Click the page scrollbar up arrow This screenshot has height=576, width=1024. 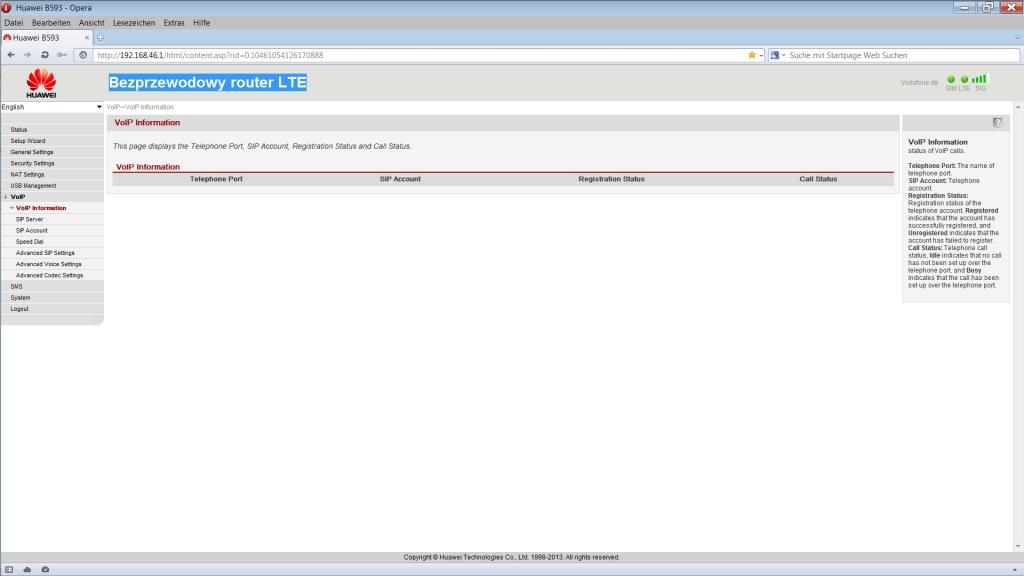click(1018, 106)
